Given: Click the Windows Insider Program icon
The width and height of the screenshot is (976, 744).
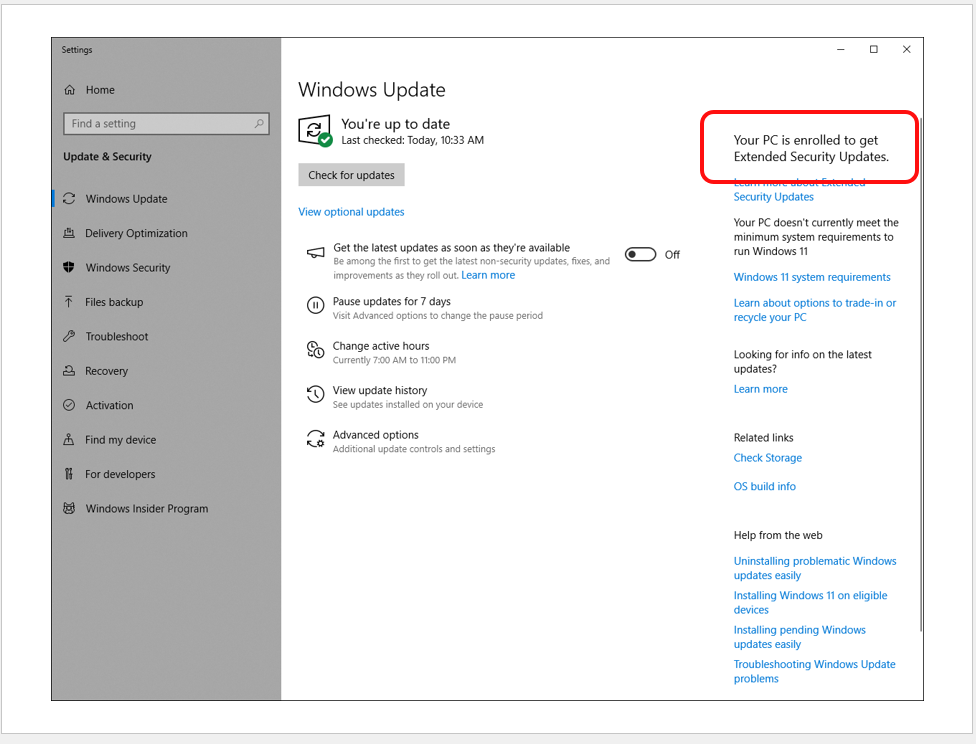Looking at the screenshot, I should 68,508.
